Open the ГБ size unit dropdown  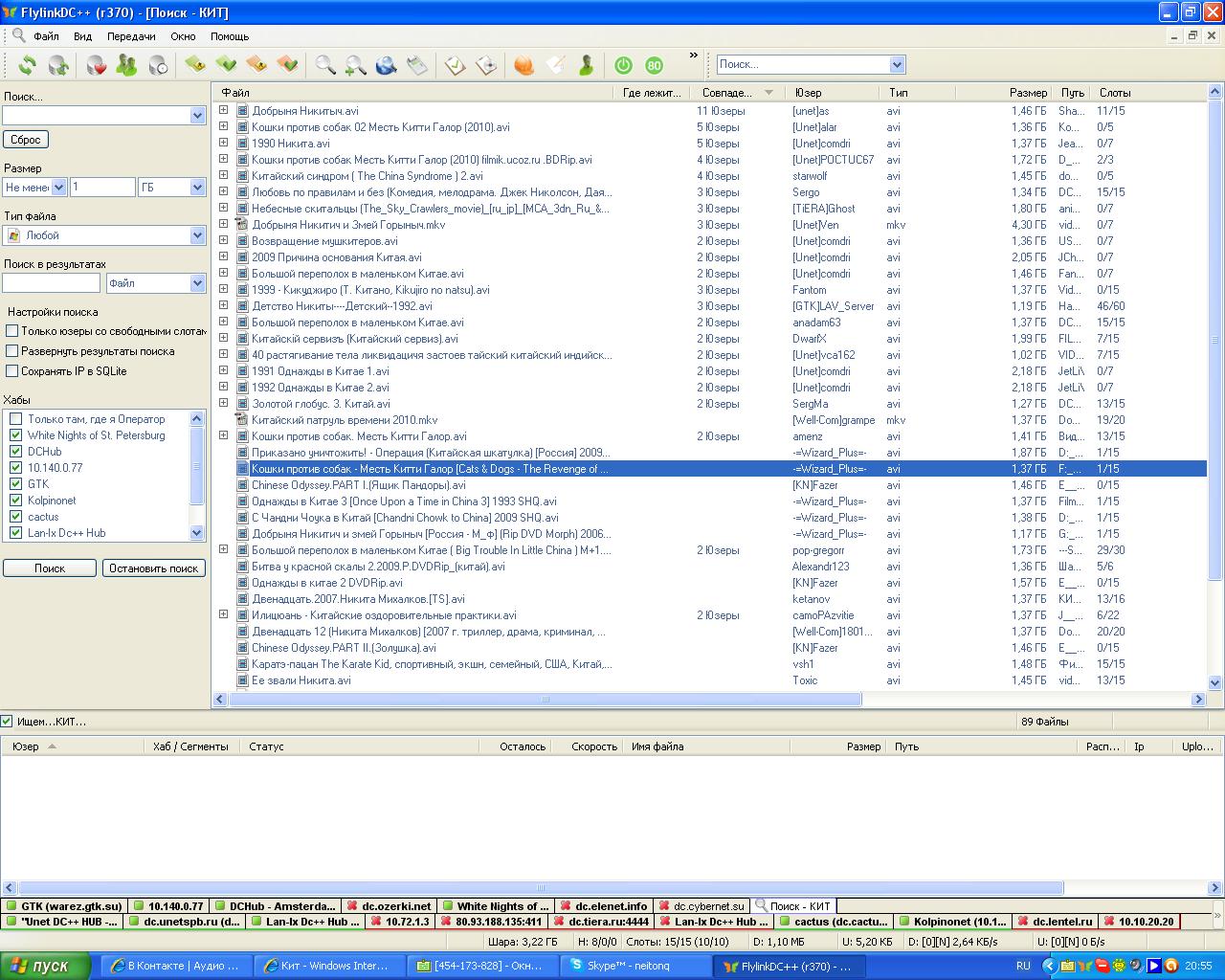click(x=197, y=188)
